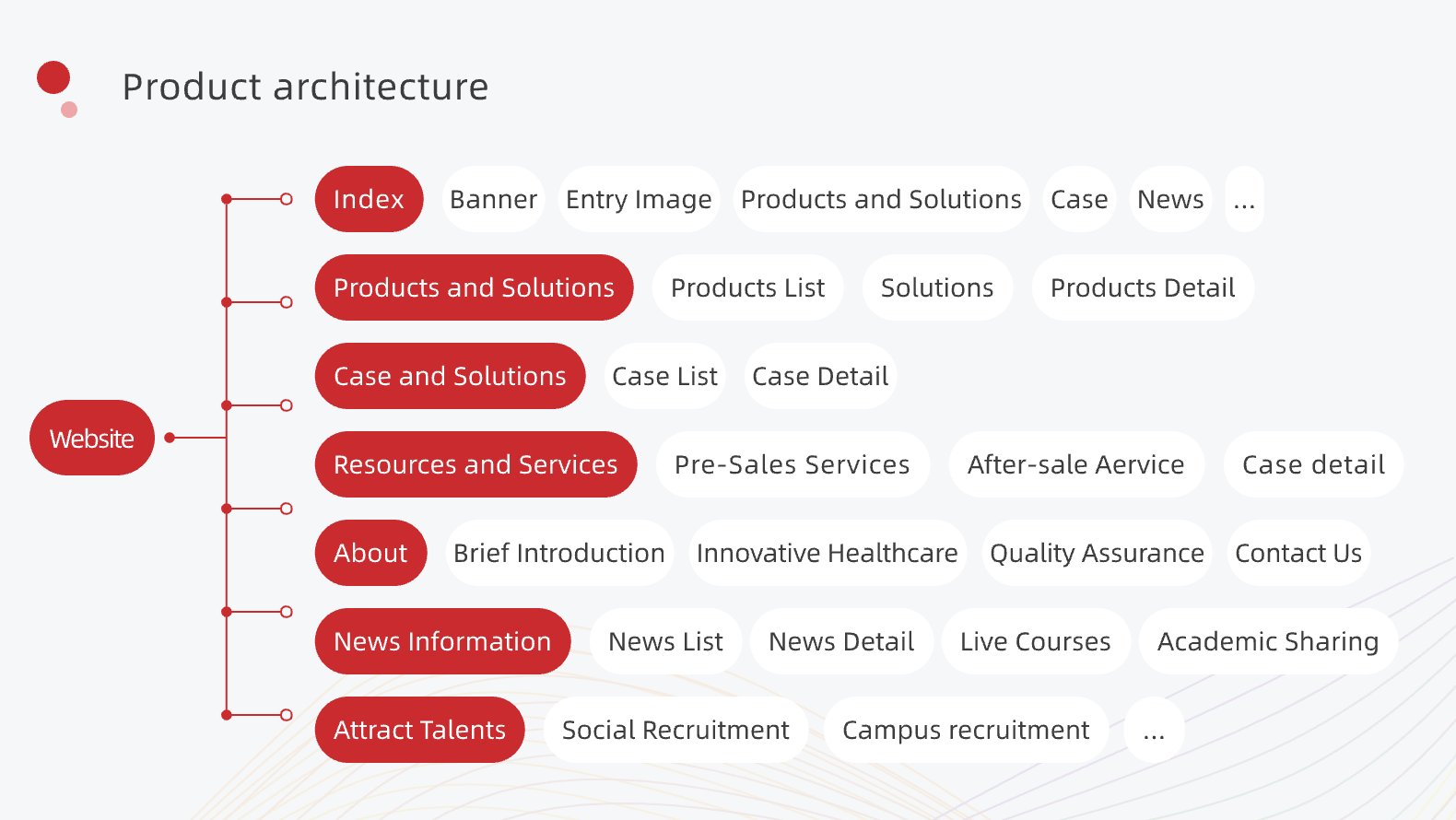Open the Live Courses pill
Viewport: 1456px width, 820px height.
pyautogui.click(x=1035, y=641)
